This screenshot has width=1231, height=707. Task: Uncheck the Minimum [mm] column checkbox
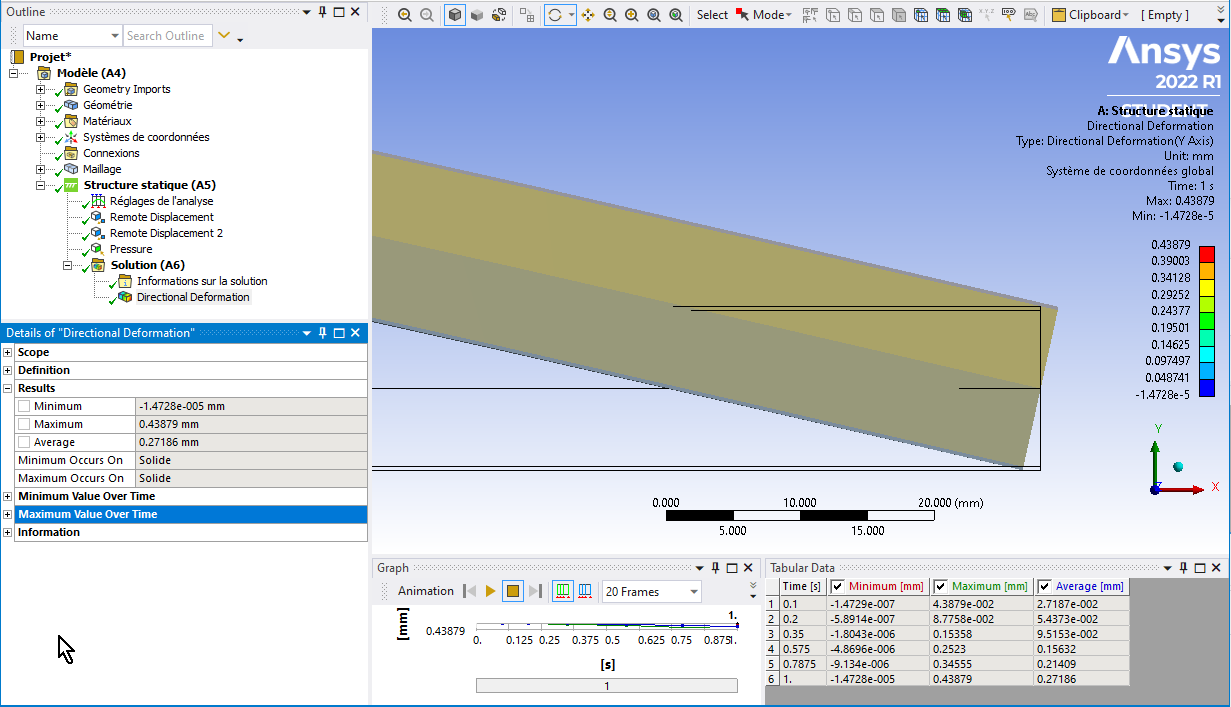pos(838,586)
